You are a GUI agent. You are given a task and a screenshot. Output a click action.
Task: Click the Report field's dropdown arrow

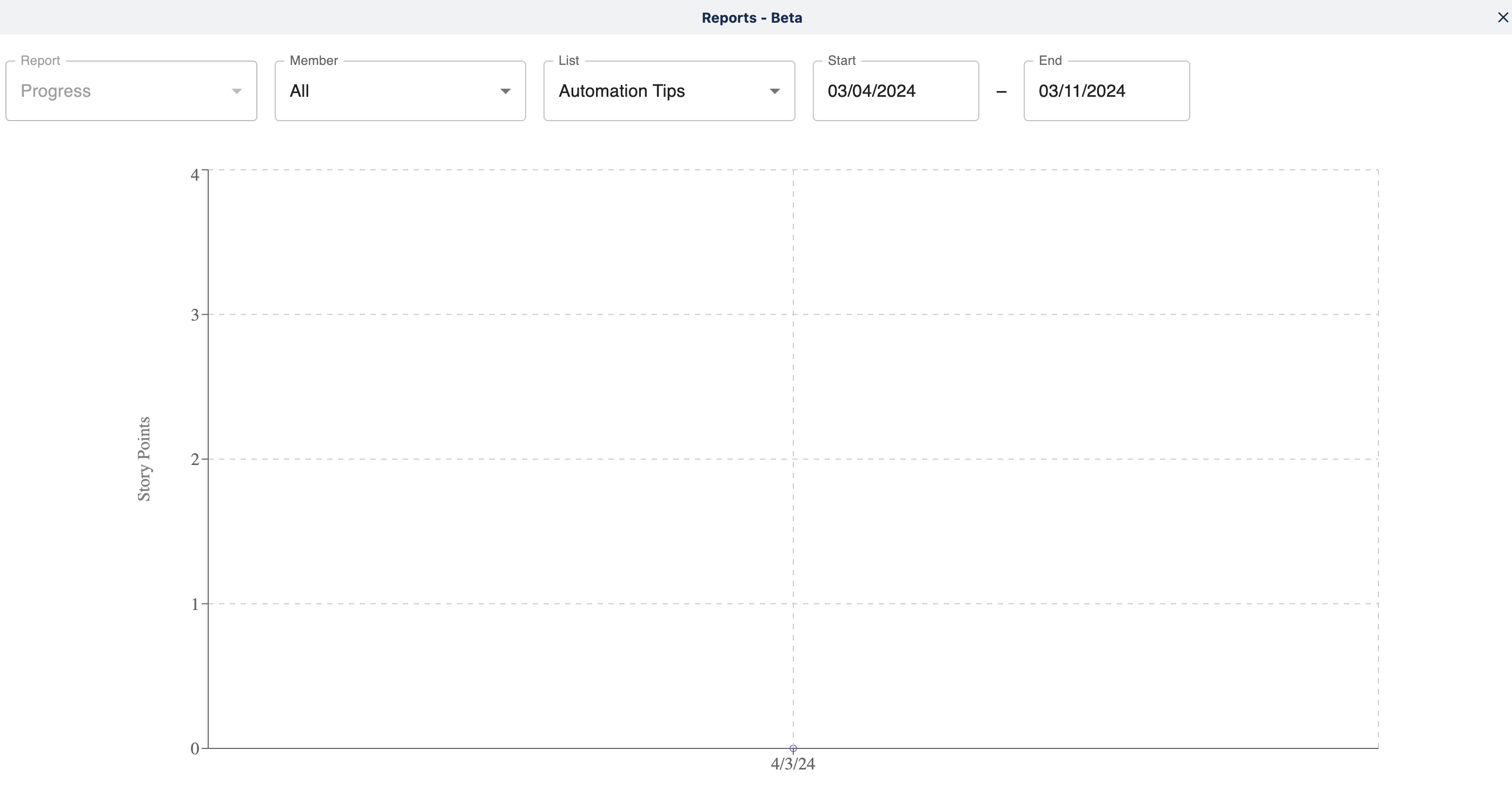point(236,91)
